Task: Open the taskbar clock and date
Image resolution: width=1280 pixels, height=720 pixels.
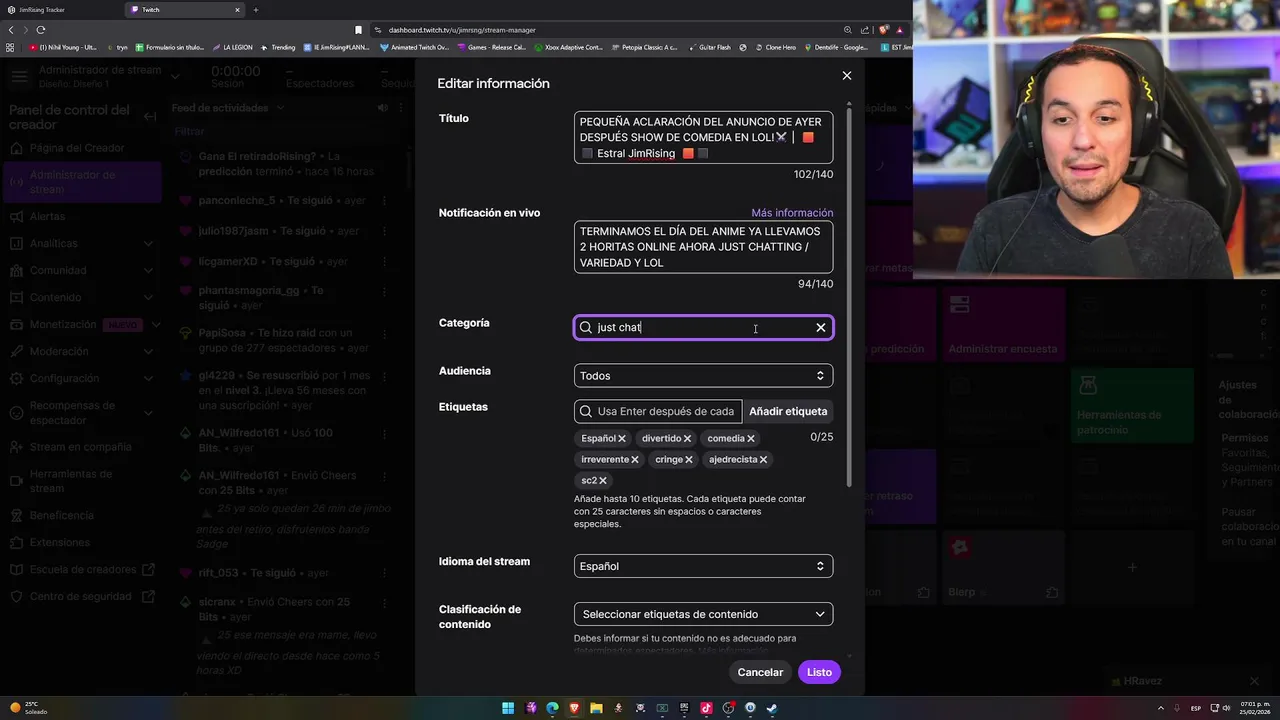Action: [1254, 708]
